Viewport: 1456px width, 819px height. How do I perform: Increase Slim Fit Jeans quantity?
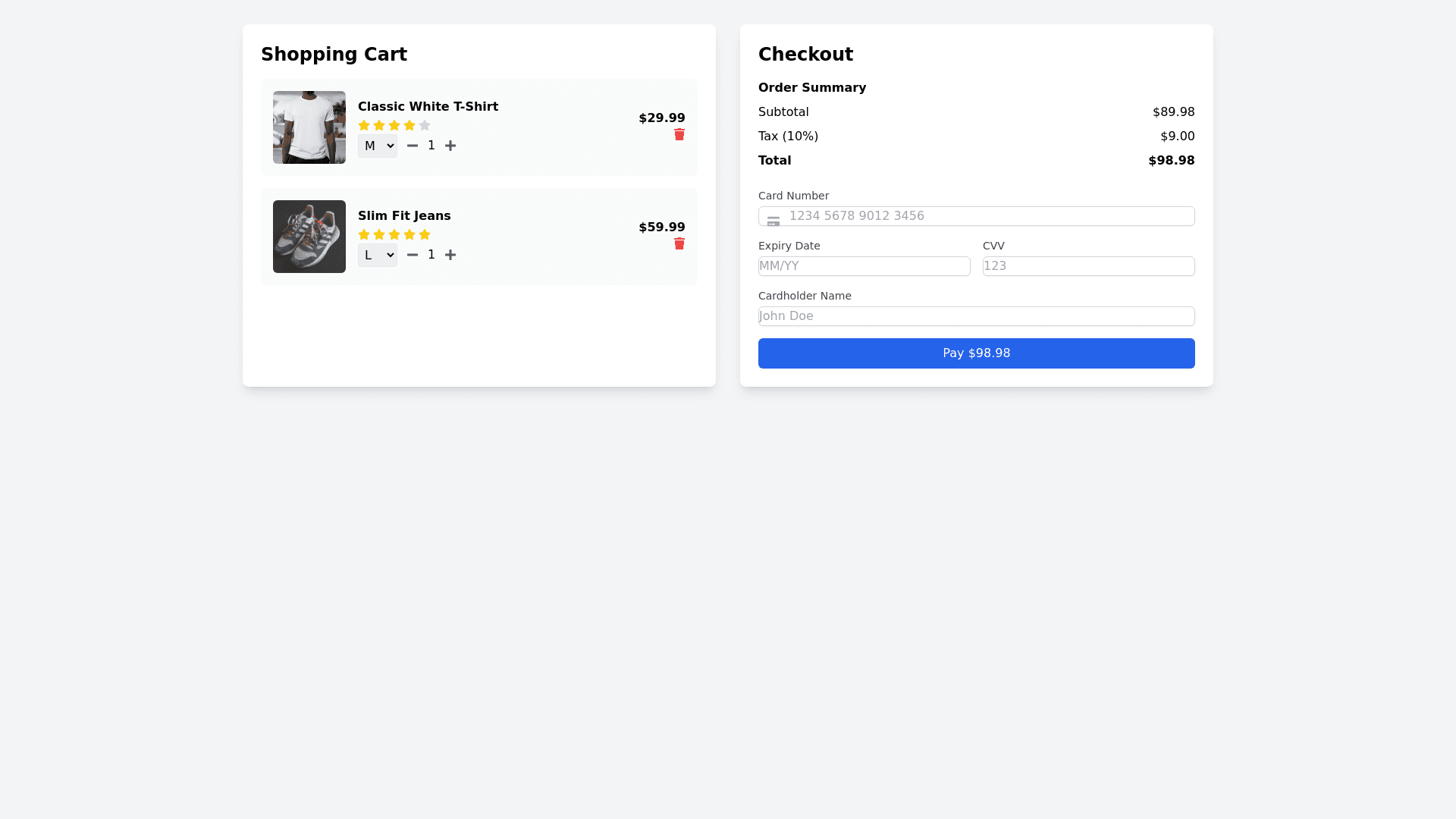point(450,255)
